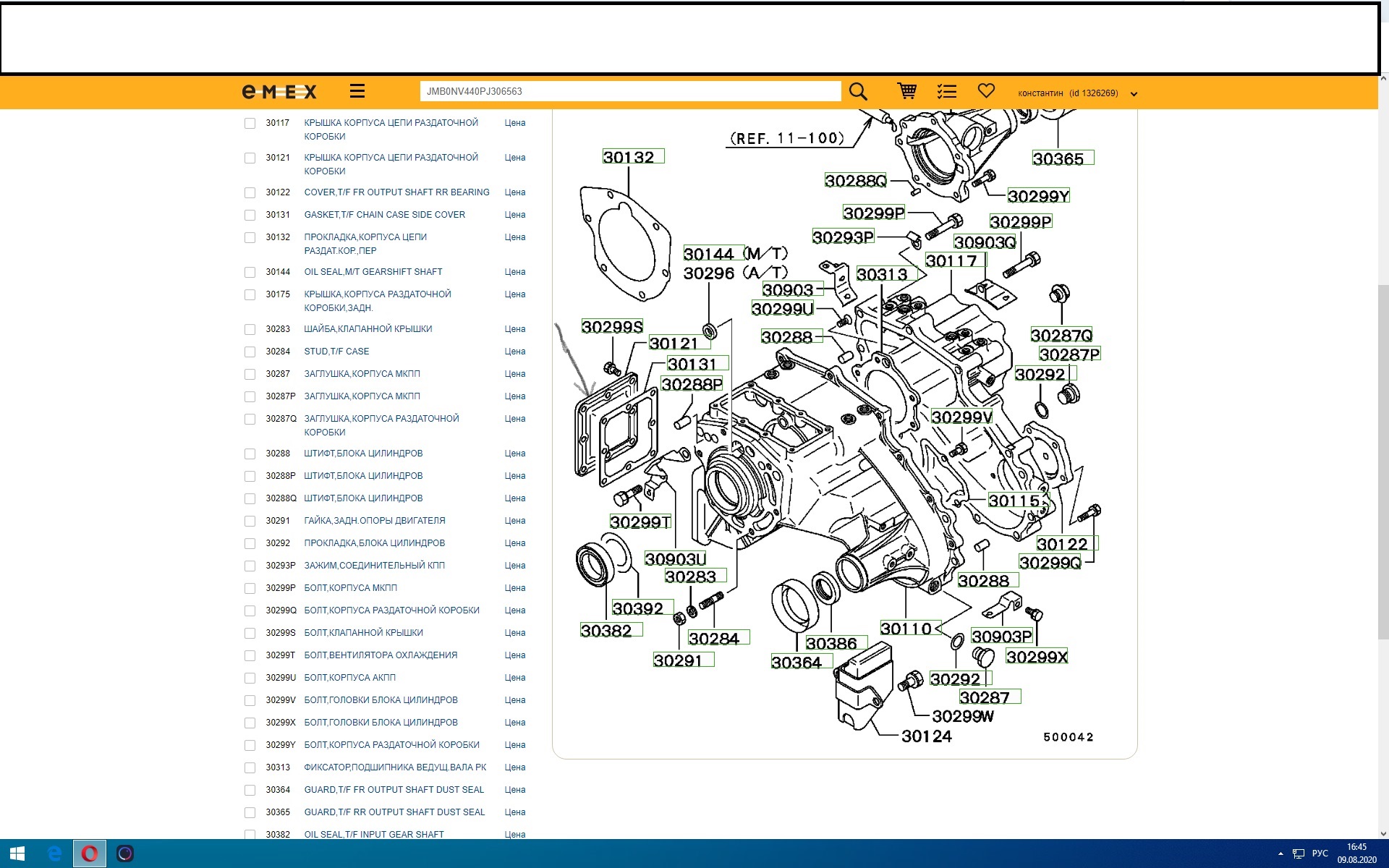1389x868 pixels.
Task: Open GASKET,T/F CHAIN CASE SIDE COVER link
Action: tap(384, 215)
